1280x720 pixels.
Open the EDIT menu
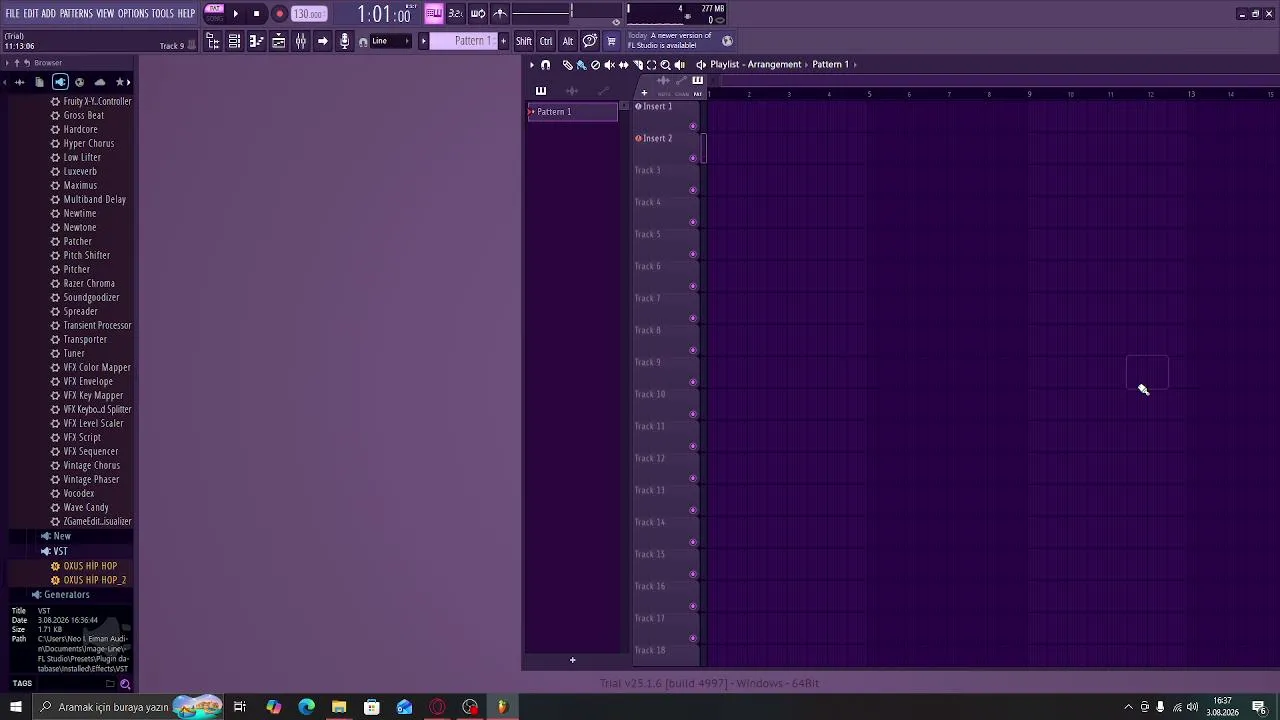[x=31, y=13]
